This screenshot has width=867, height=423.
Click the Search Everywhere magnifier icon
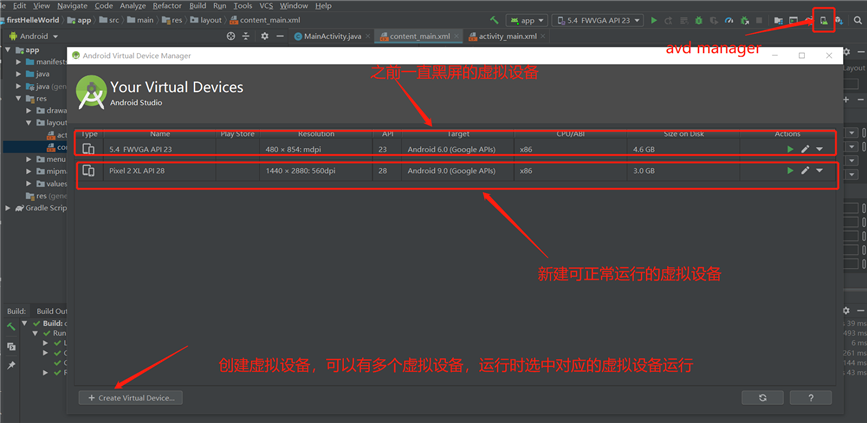click(x=858, y=20)
